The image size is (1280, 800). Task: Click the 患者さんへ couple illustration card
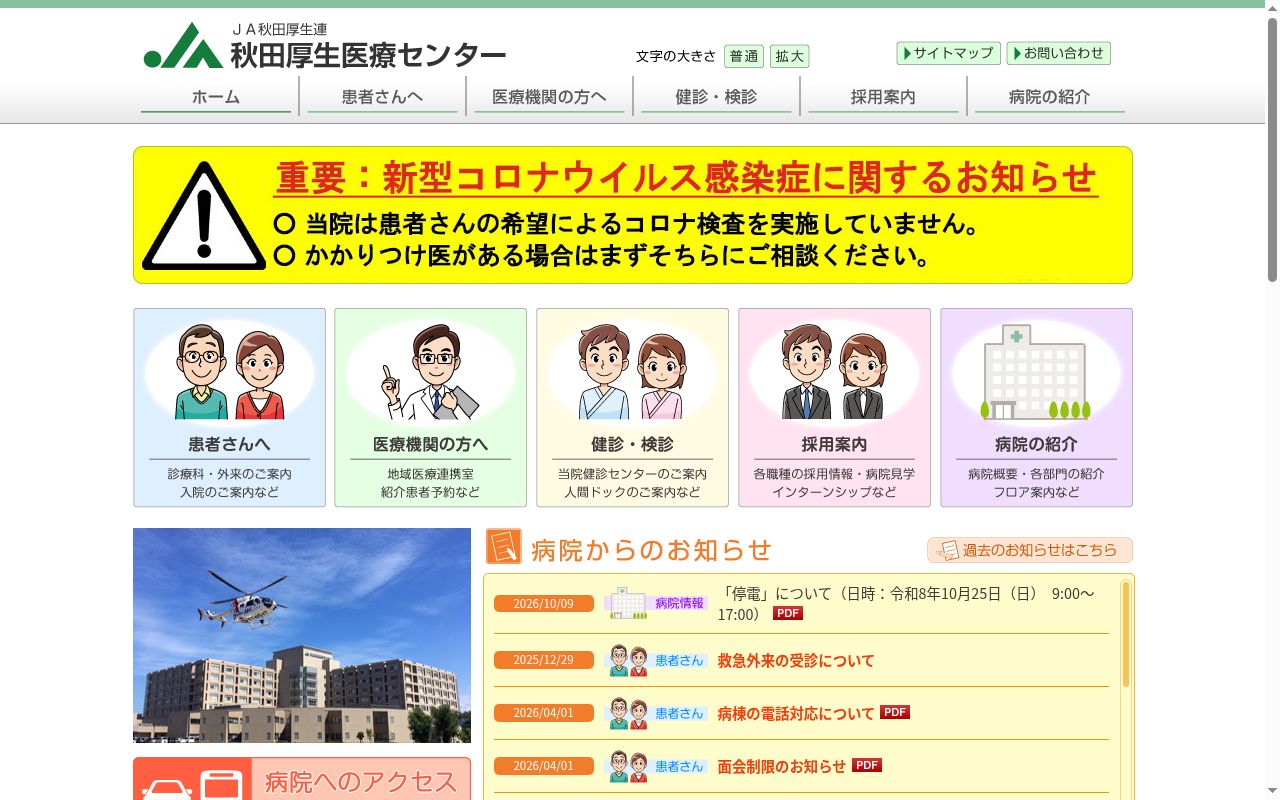[229, 407]
